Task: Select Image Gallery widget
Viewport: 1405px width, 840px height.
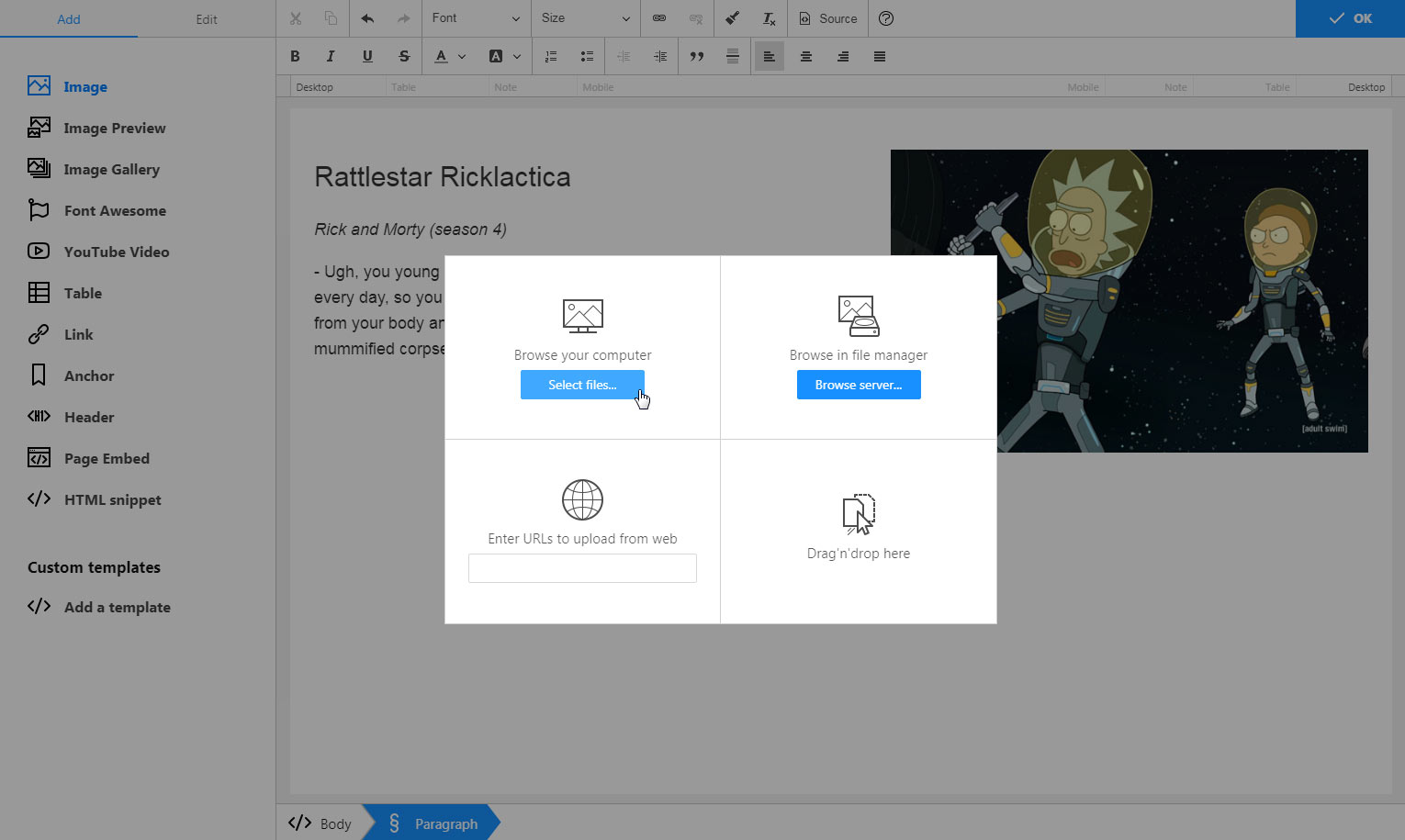Action: [x=94, y=169]
